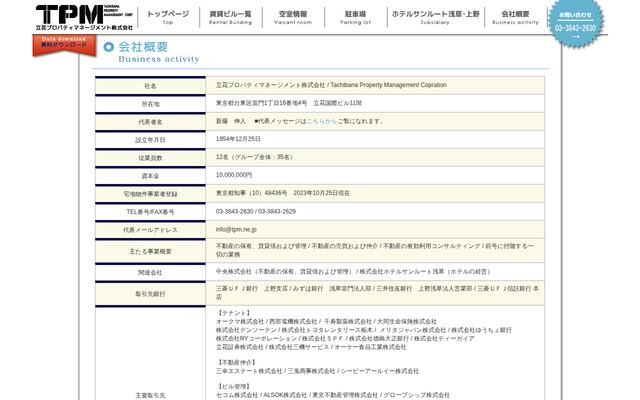Click the 【ビル管理】 section heading
Image resolution: width=640 pixels, height=400 pixels.
tap(233, 387)
